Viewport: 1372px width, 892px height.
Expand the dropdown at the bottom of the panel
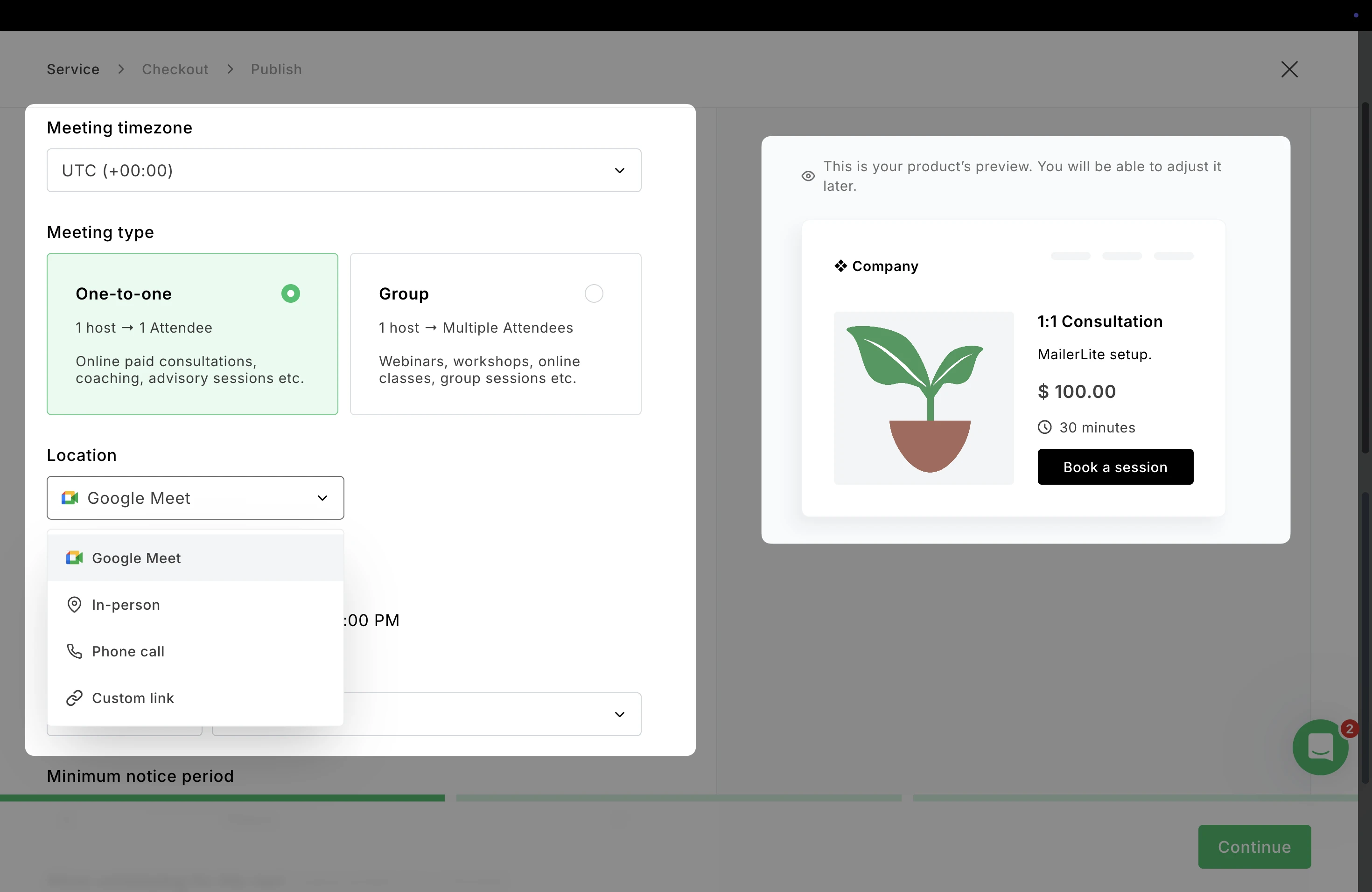(619, 715)
